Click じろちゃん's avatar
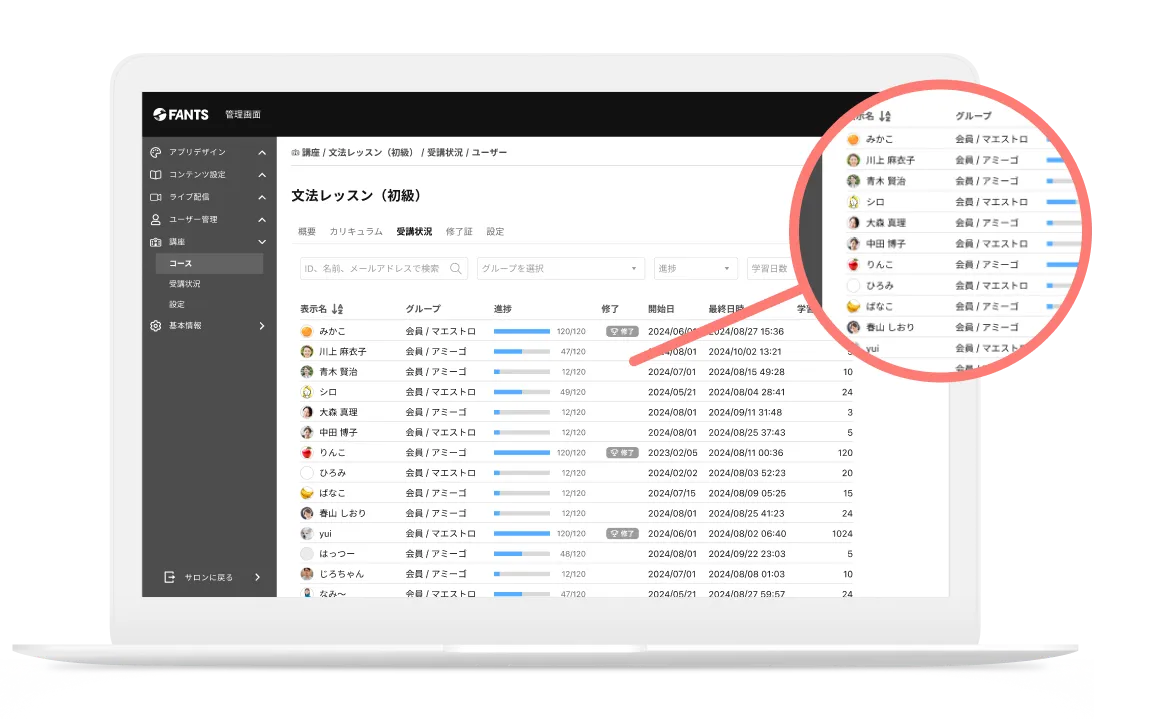 pyautogui.click(x=307, y=574)
